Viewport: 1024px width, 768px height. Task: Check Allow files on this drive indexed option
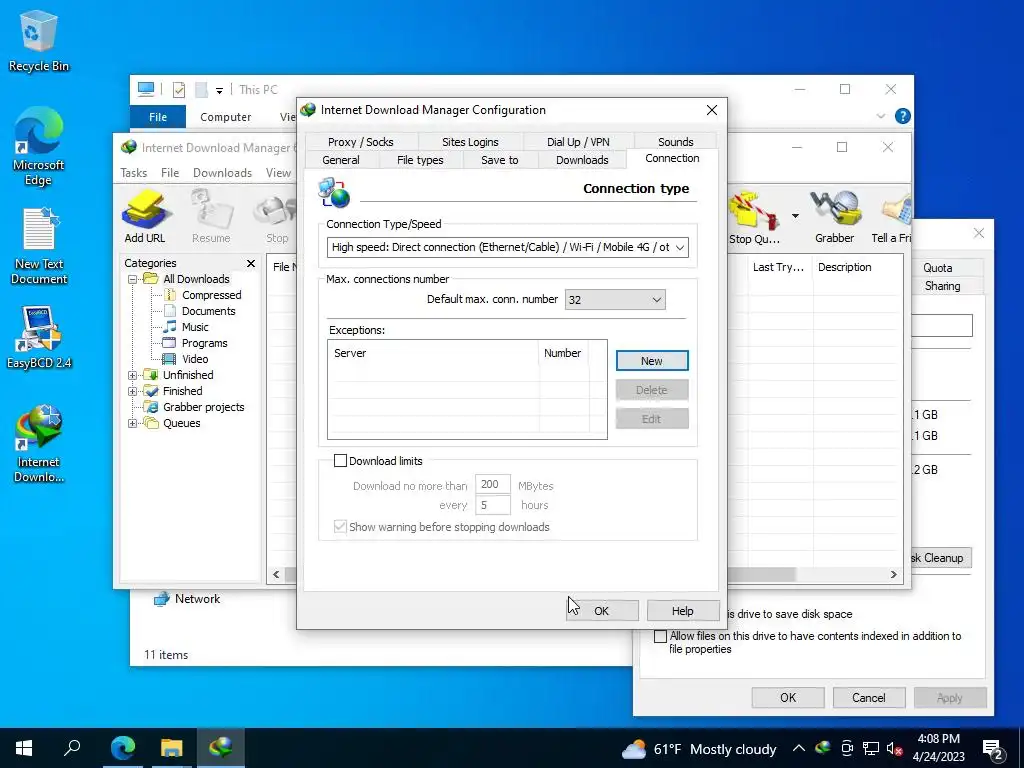pos(660,636)
